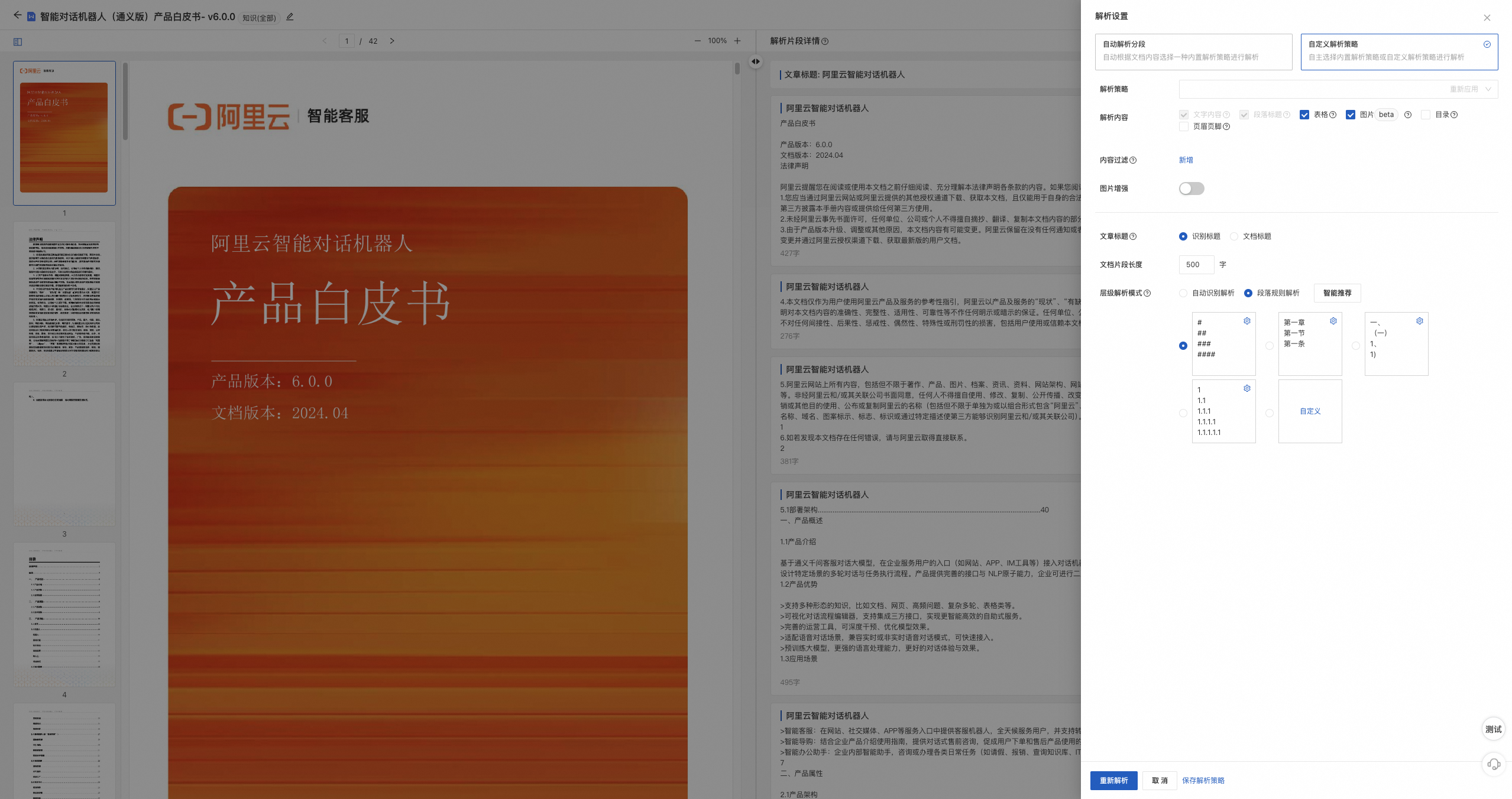
Task: Click the 自定义 rule link
Action: (1310, 411)
